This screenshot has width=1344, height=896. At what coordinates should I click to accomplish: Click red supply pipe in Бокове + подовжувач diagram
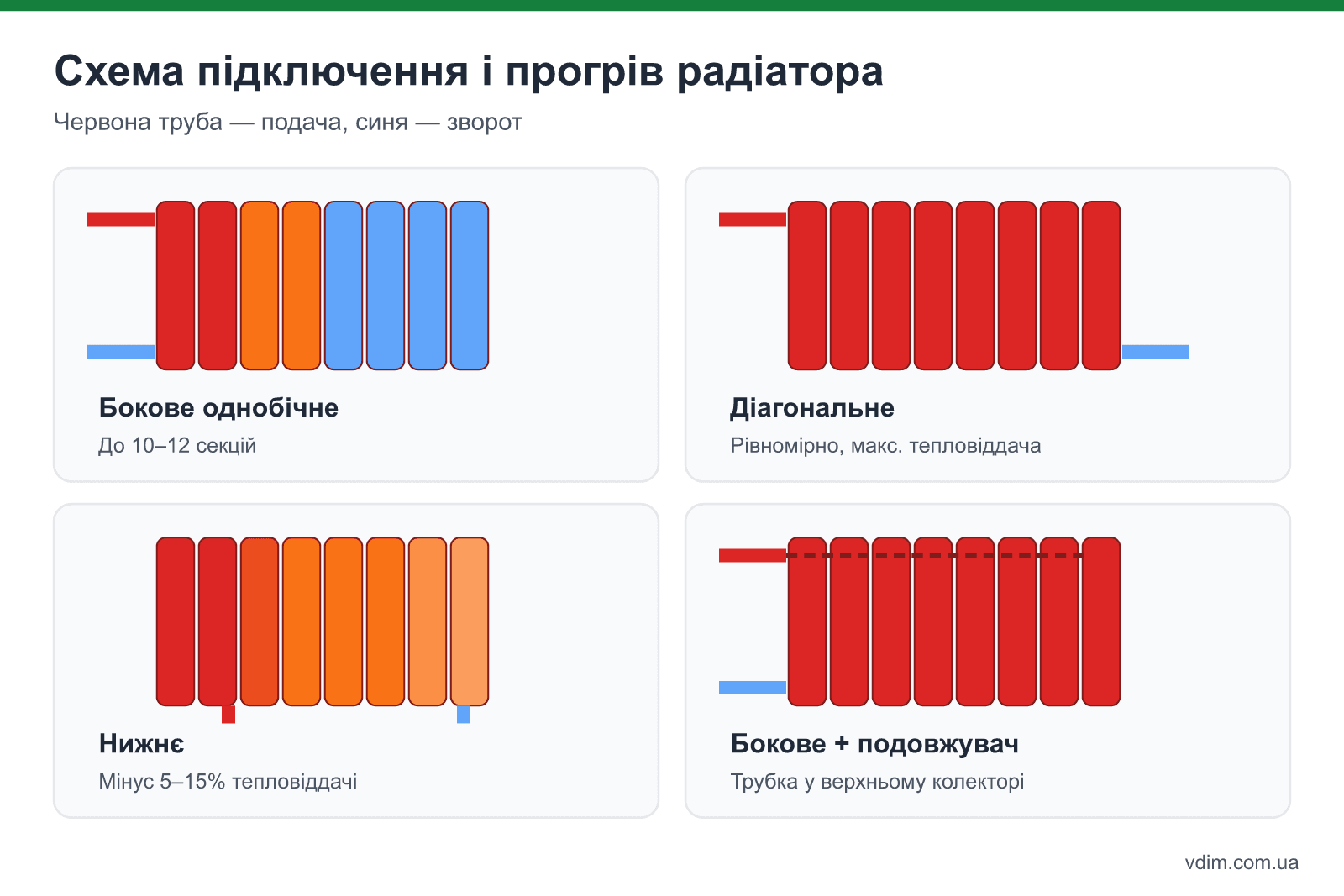coord(753,555)
